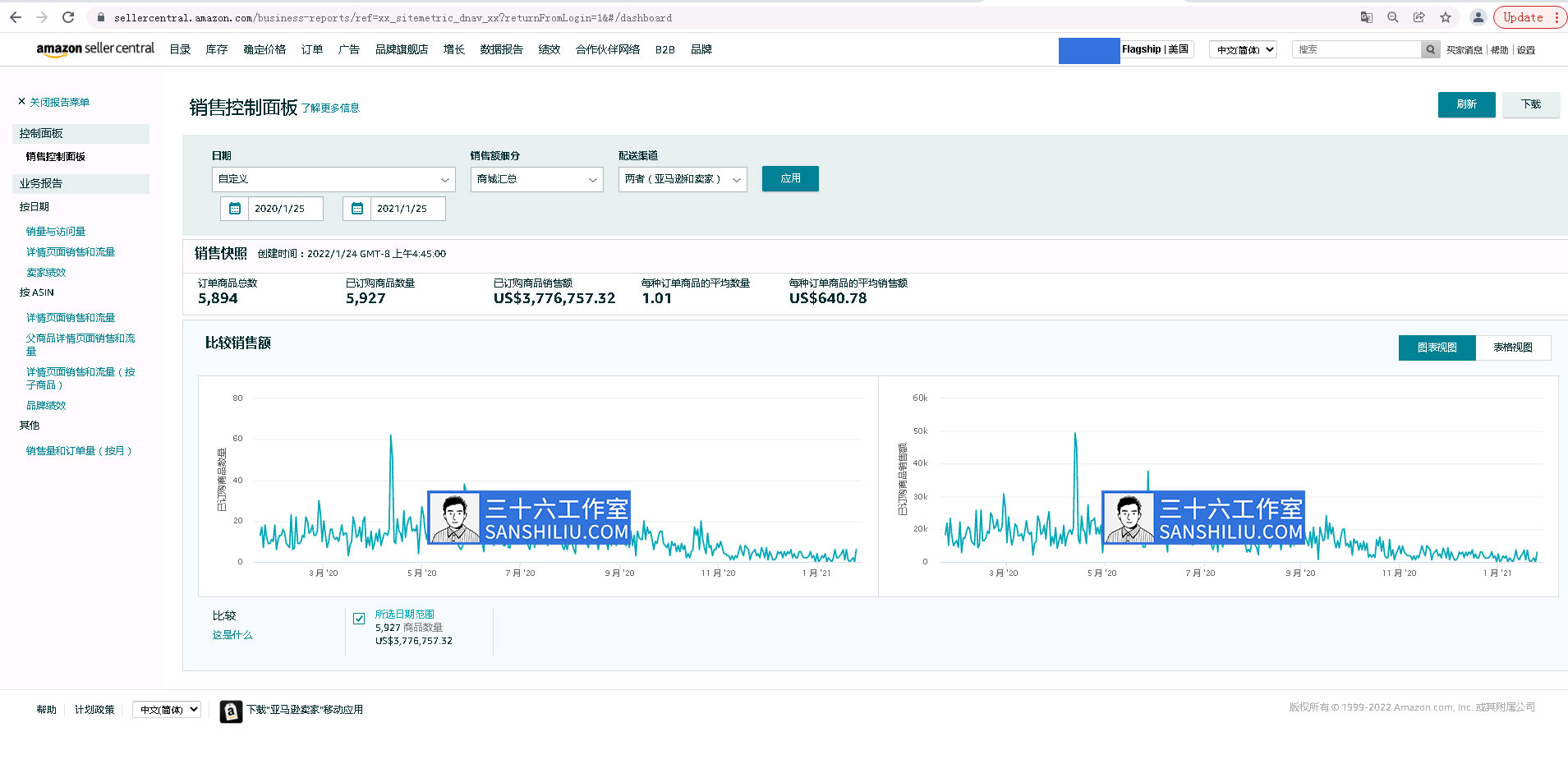Viewport: 1568px width, 778px height.
Task: Open the translate page icon
Action: tap(1367, 17)
